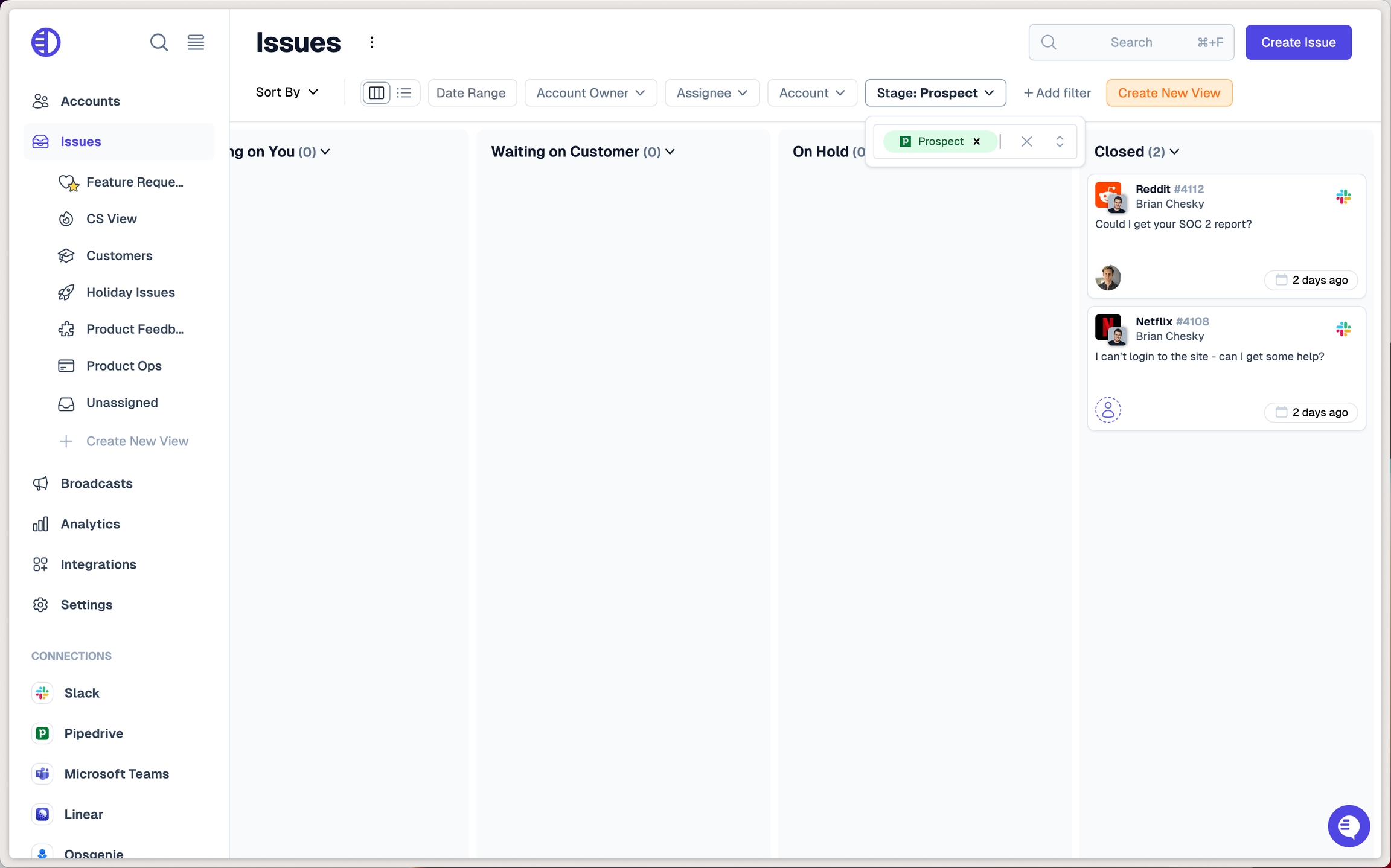The width and height of the screenshot is (1391, 868).
Task: Open the Sort By dropdown
Action: click(286, 92)
